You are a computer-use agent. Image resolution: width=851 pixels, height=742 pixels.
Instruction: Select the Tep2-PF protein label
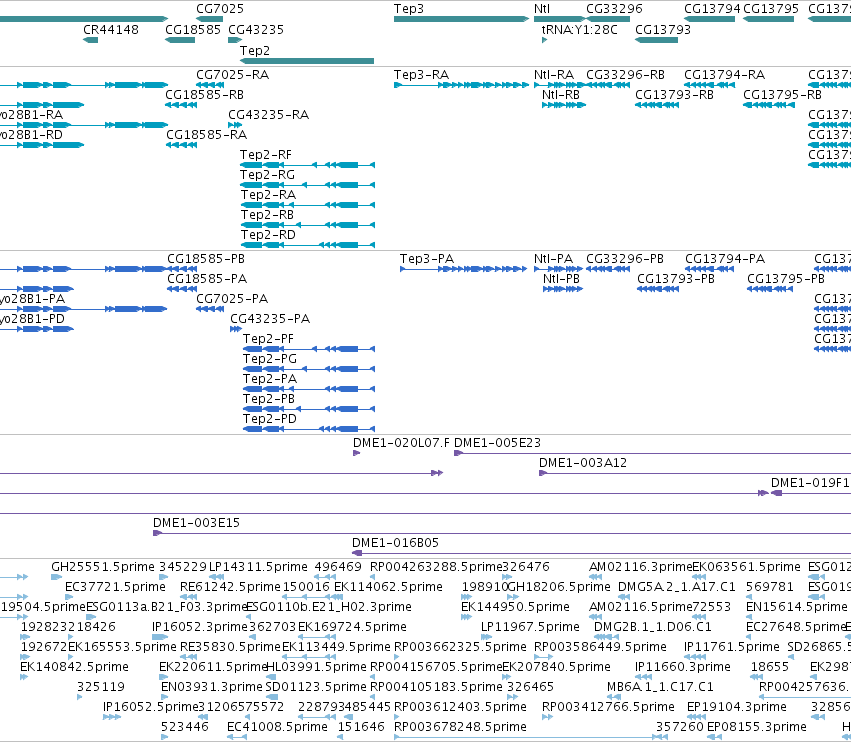coord(268,339)
